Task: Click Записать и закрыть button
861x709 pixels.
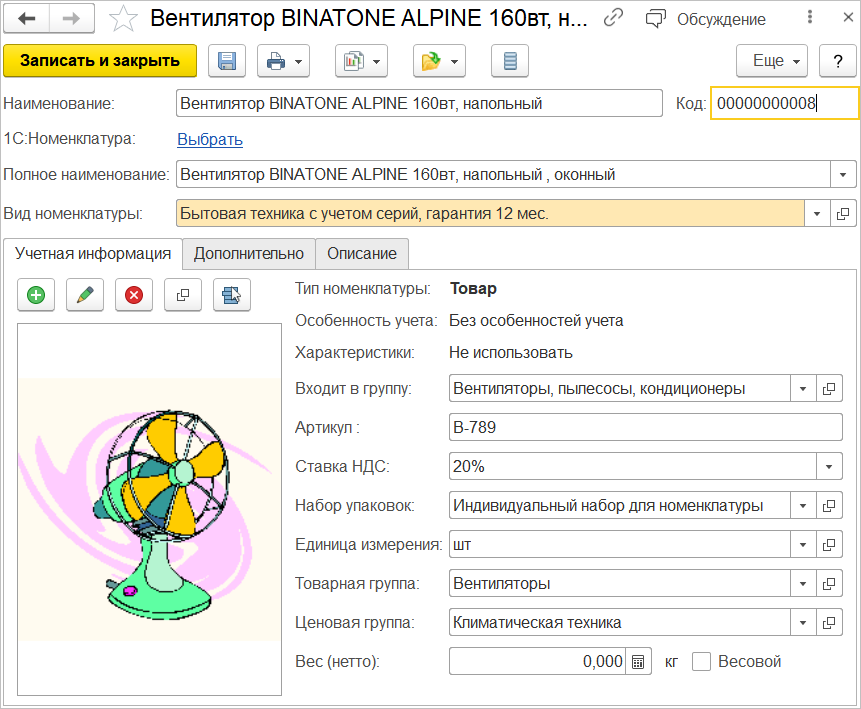Action: [100, 61]
